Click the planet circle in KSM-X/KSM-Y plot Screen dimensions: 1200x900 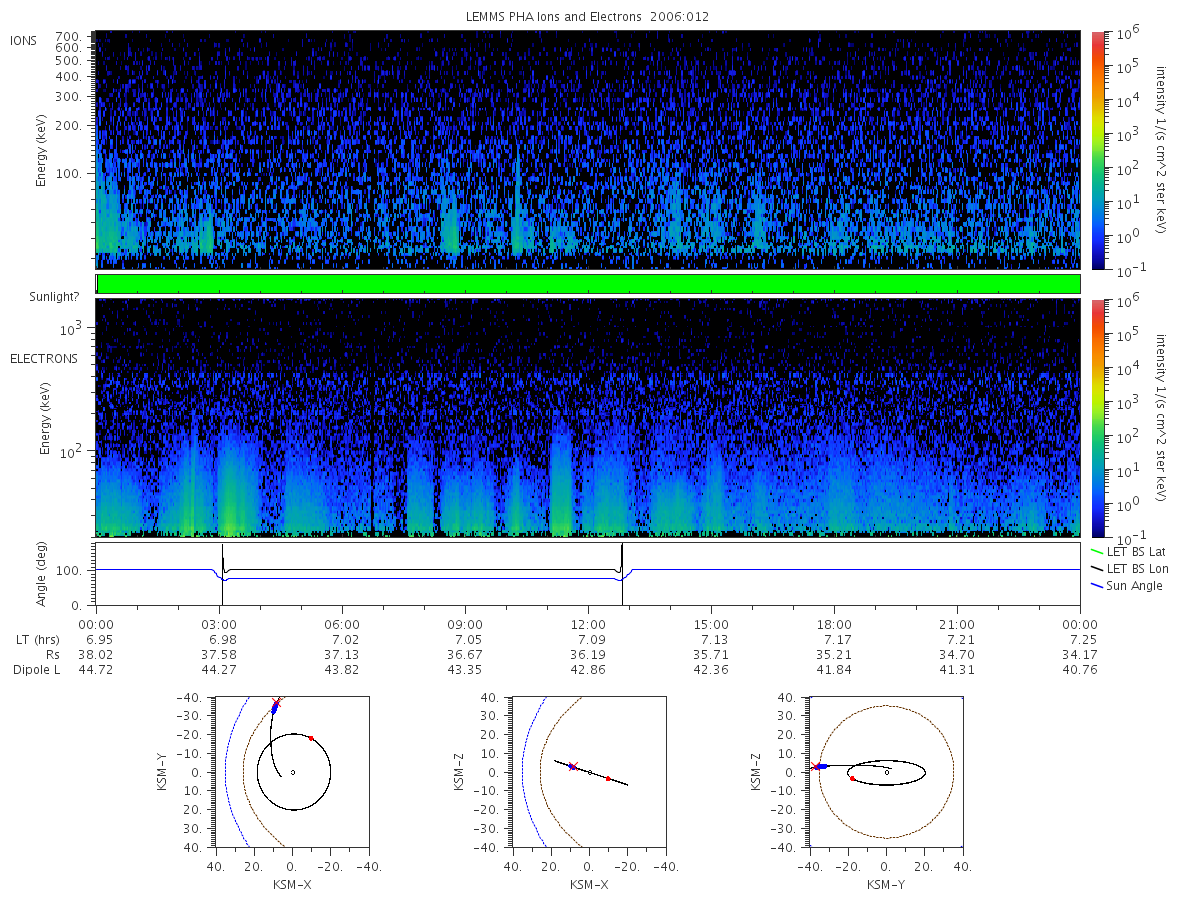tap(292, 772)
